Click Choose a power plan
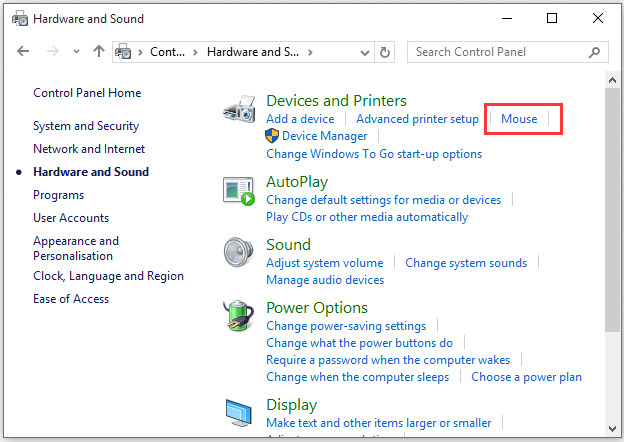 point(526,377)
